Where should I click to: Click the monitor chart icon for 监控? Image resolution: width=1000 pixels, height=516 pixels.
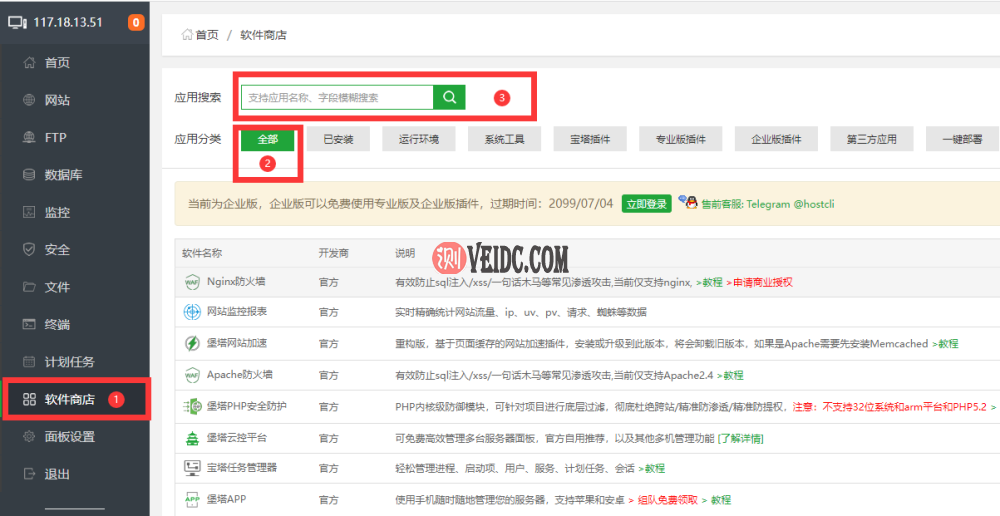coord(29,212)
